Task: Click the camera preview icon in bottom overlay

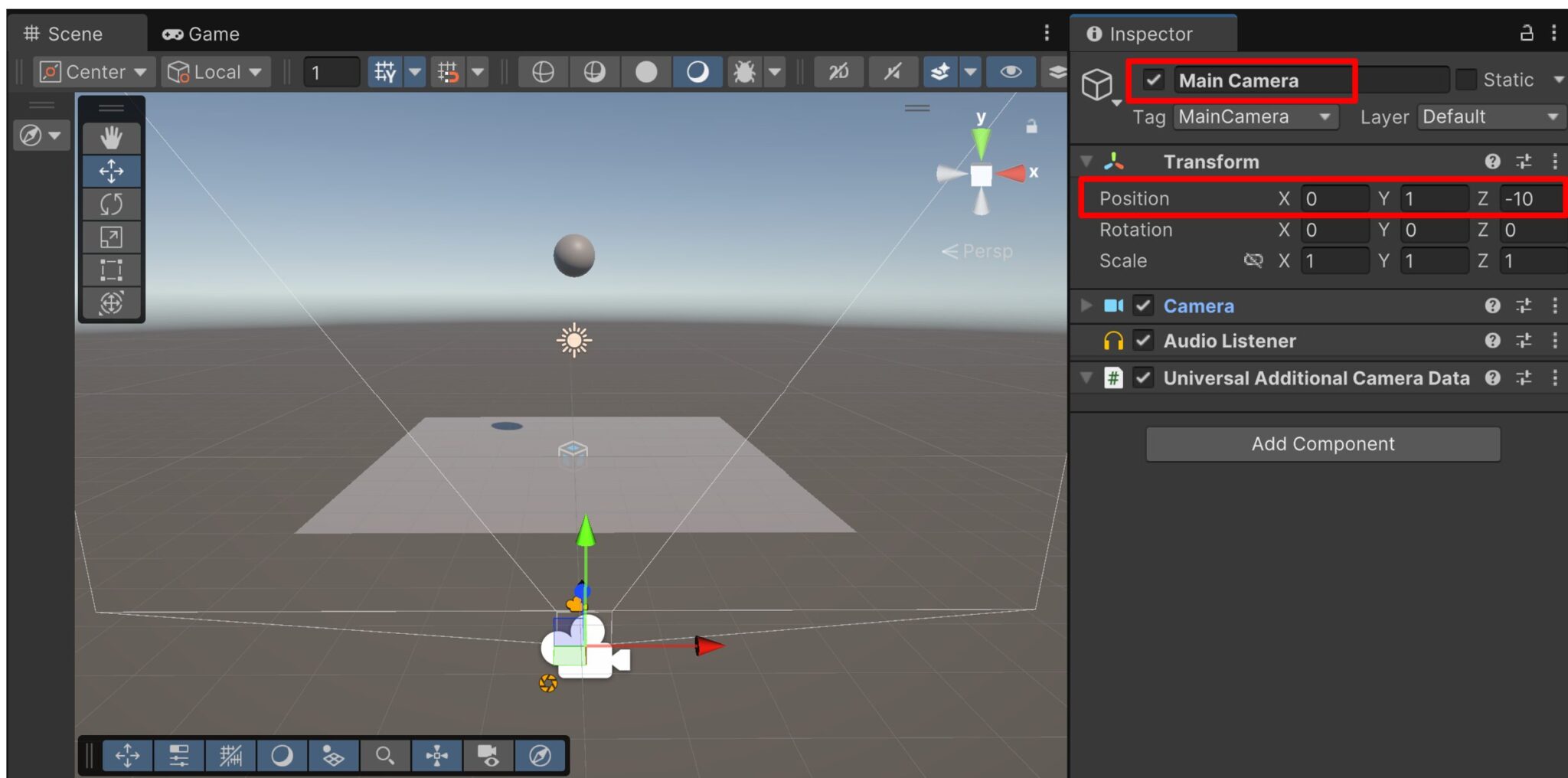Action: click(488, 756)
